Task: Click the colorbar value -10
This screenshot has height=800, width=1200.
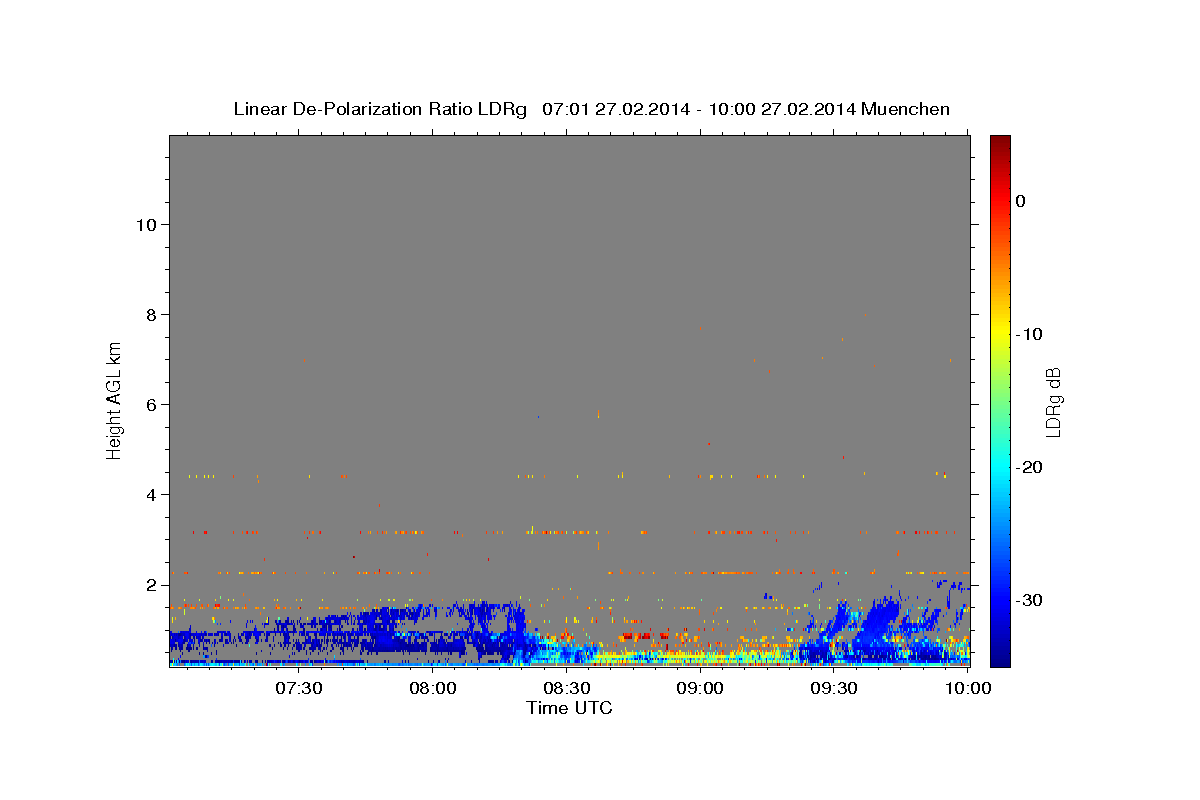Action: pyautogui.click(x=1027, y=334)
